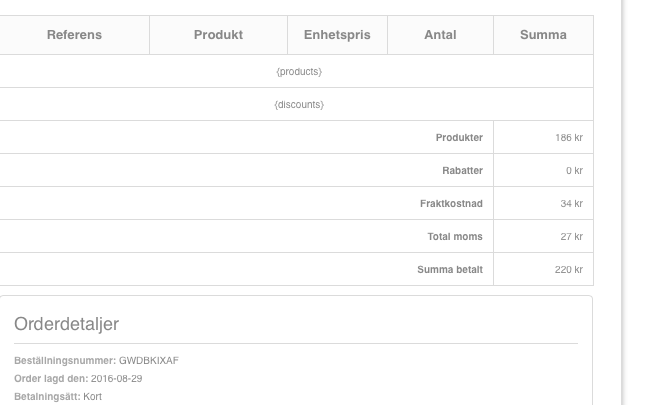Click the Total moms row label
This screenshot has height=405, width=653.
coord(455,237)
